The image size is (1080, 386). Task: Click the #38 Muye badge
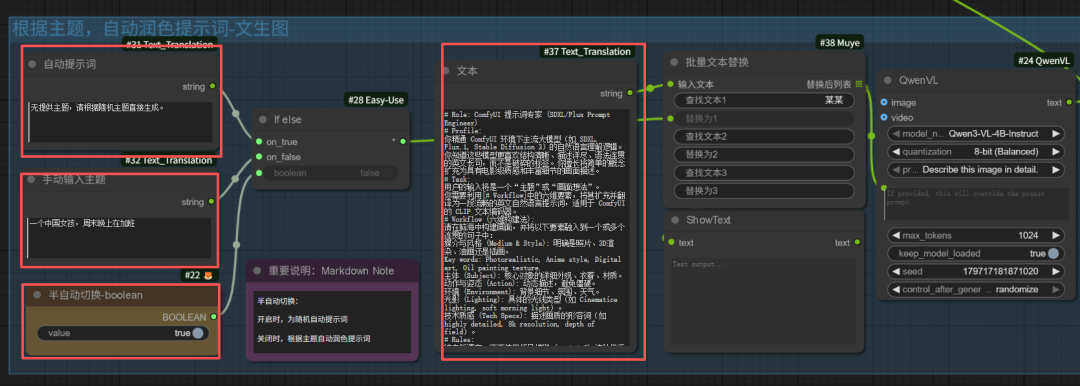tap(840, 43)
